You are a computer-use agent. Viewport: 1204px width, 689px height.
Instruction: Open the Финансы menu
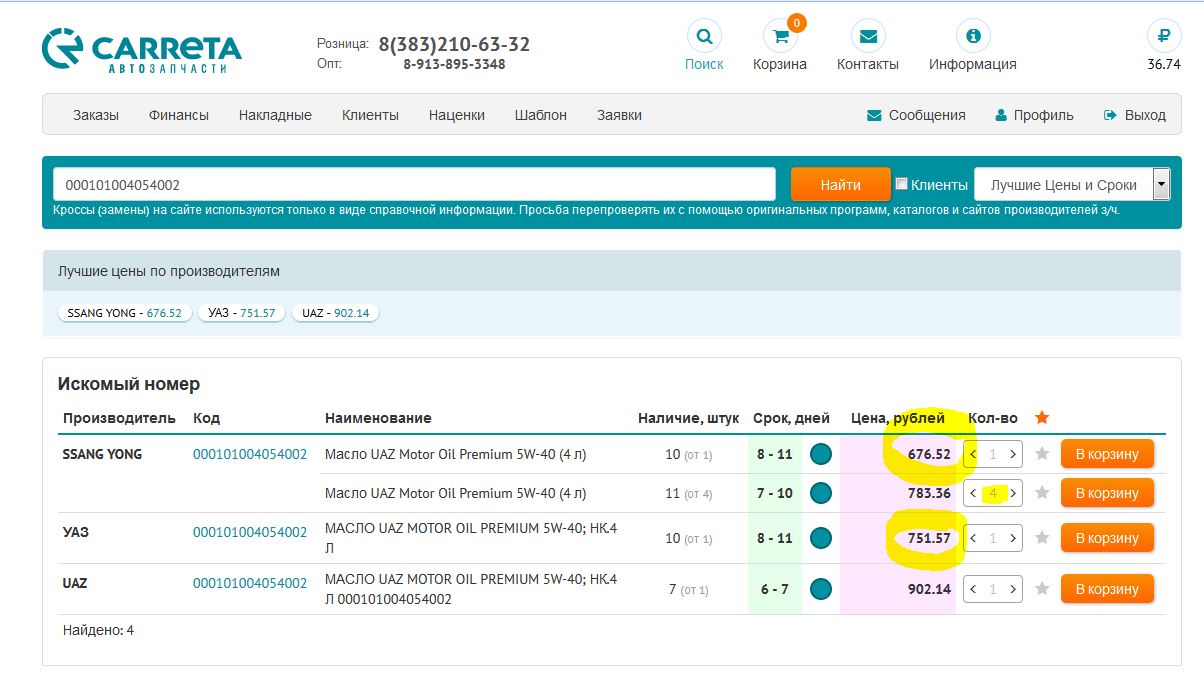coord(179,115)
